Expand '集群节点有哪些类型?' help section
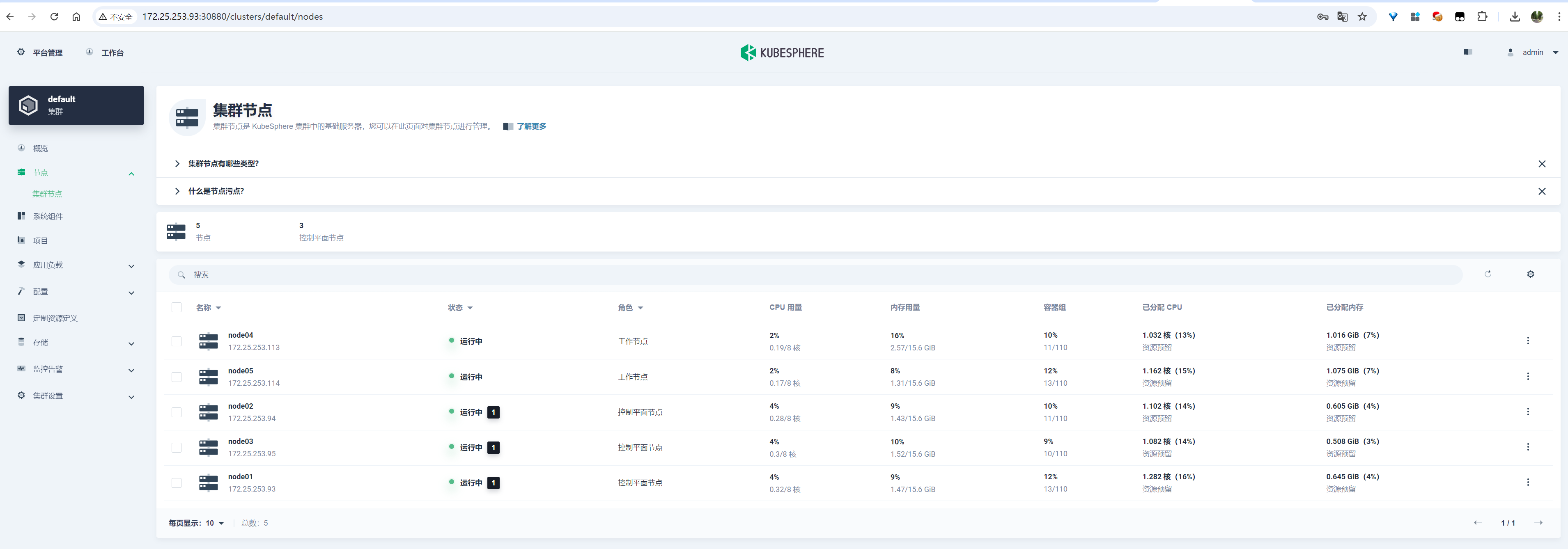 pyautogui.click(x=223, y=164)
